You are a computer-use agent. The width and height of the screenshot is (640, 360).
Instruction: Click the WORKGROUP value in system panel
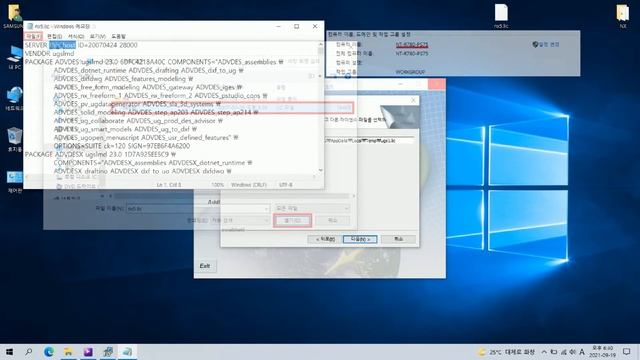coord(410,72)
